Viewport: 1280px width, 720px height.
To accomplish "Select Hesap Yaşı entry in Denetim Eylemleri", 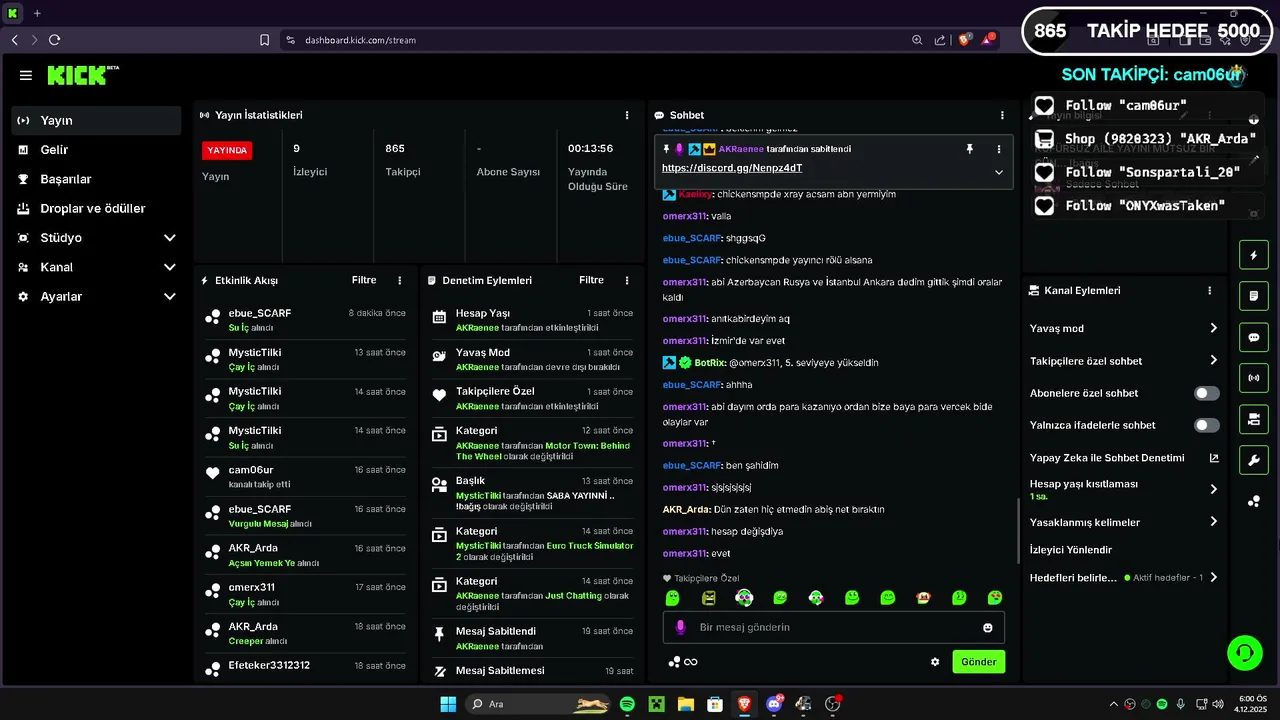I will [532, 320].
